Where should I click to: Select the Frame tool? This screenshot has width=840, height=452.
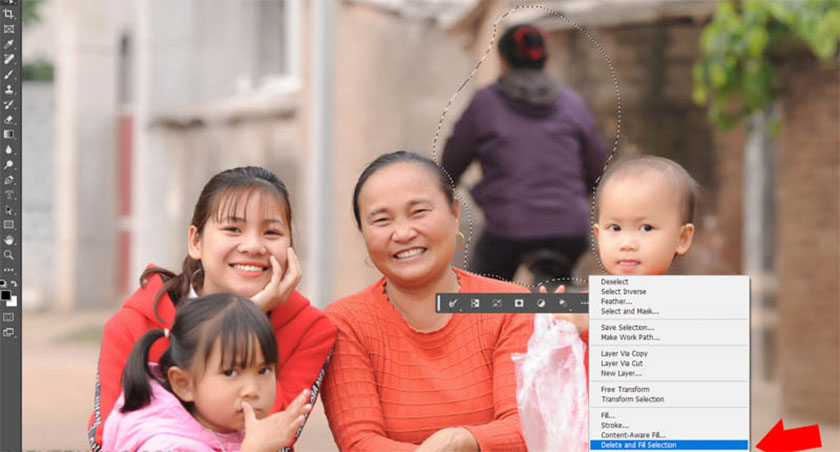tap(9, 29)
